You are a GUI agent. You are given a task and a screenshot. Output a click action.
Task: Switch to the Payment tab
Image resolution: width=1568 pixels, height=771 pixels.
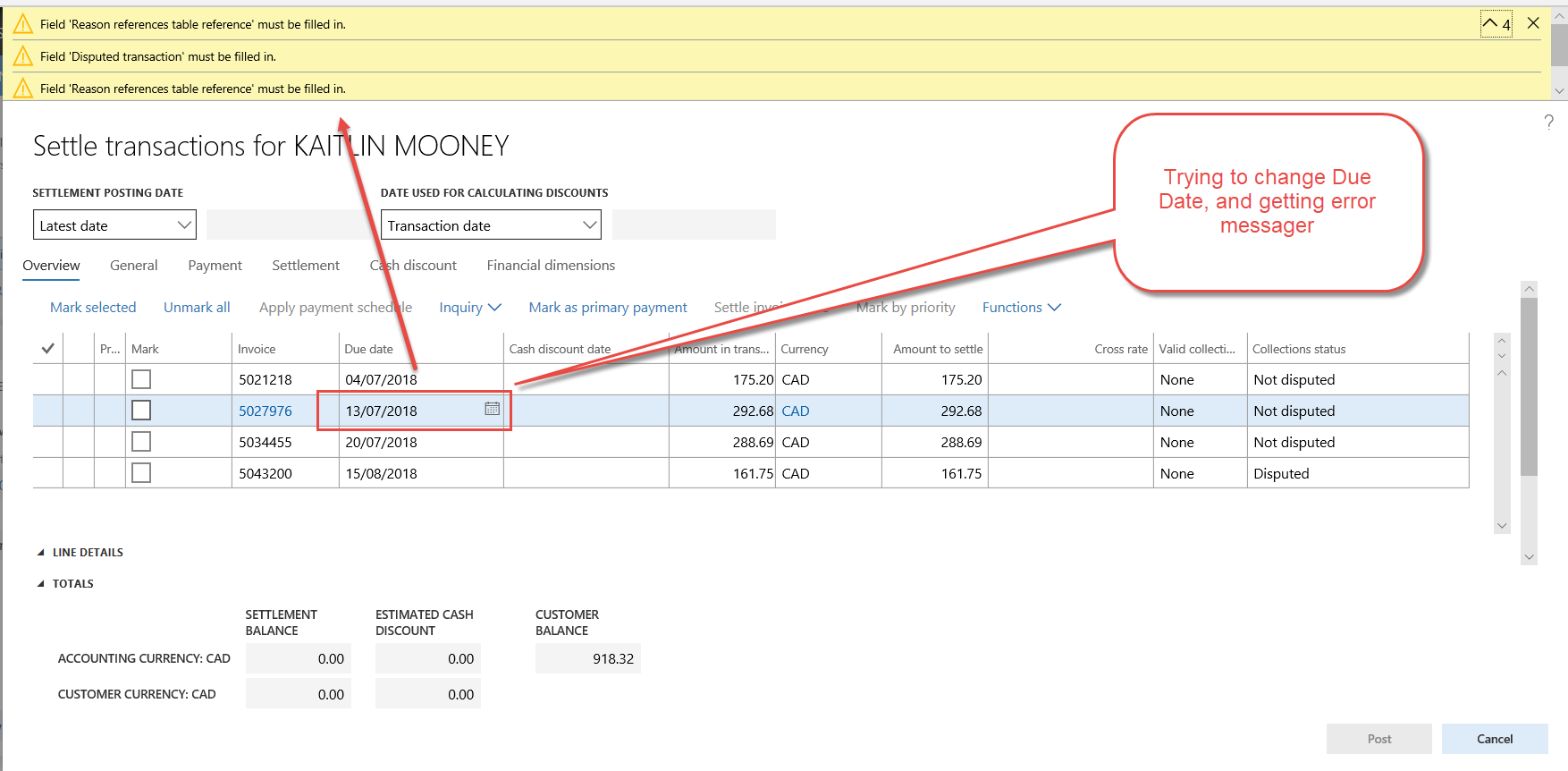pyautogui.click(x=215, y=266)
